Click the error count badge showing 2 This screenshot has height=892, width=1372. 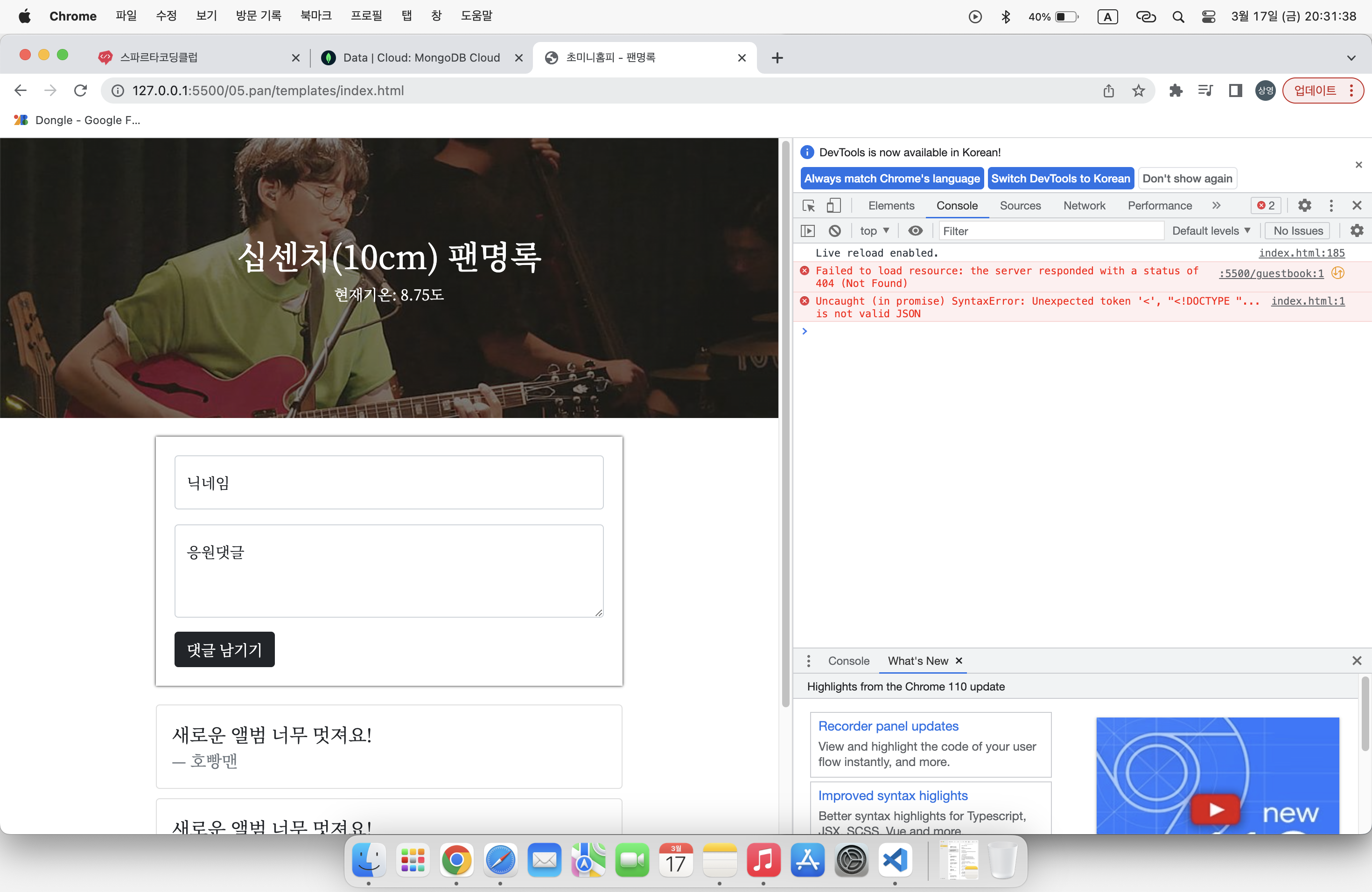point(1266,206)
